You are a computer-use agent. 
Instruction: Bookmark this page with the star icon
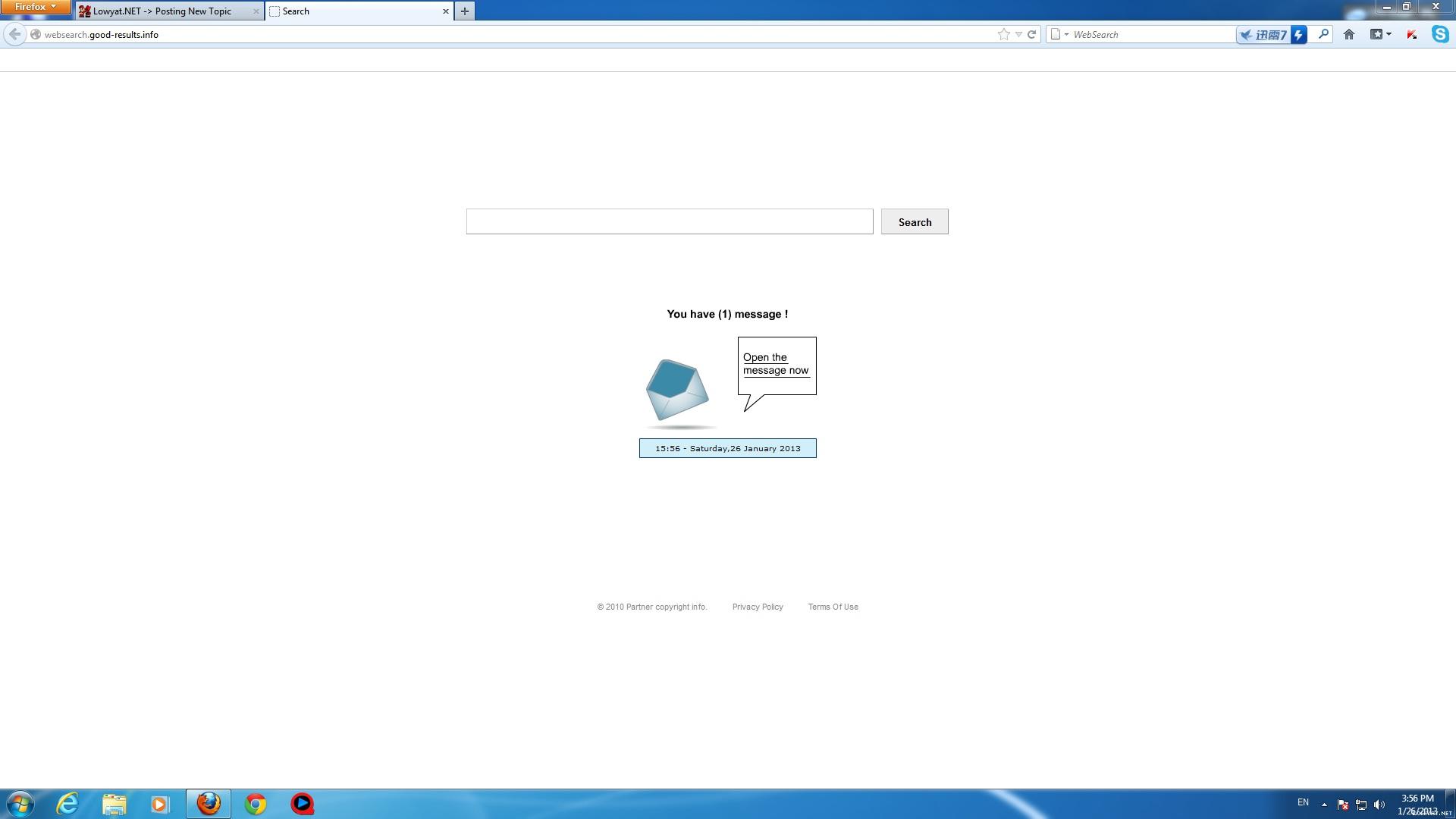(x=1003, y=34)
